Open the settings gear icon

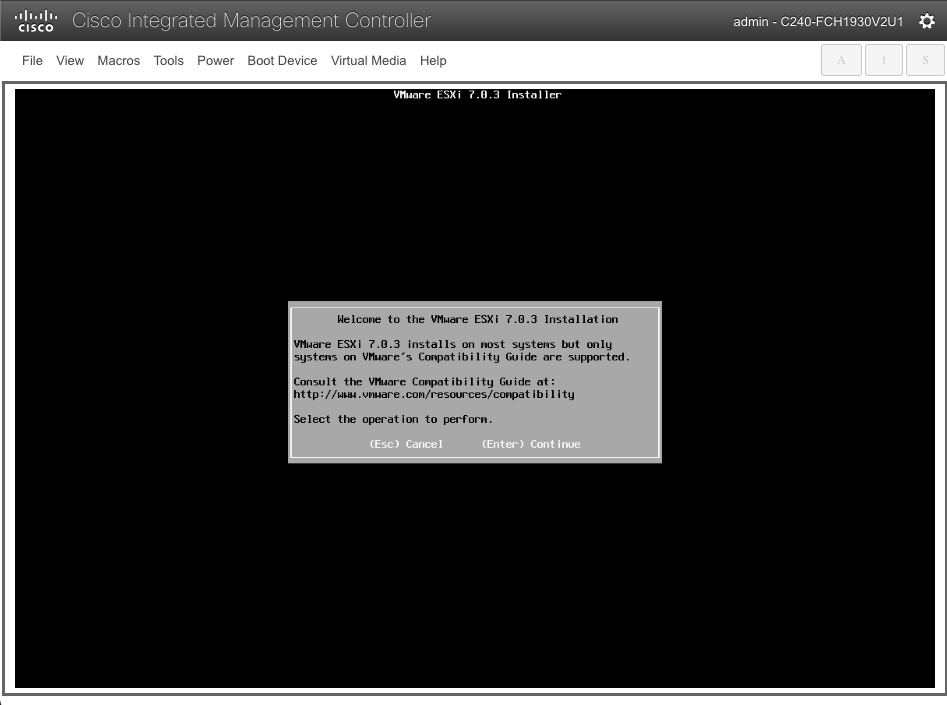(926, 21)
